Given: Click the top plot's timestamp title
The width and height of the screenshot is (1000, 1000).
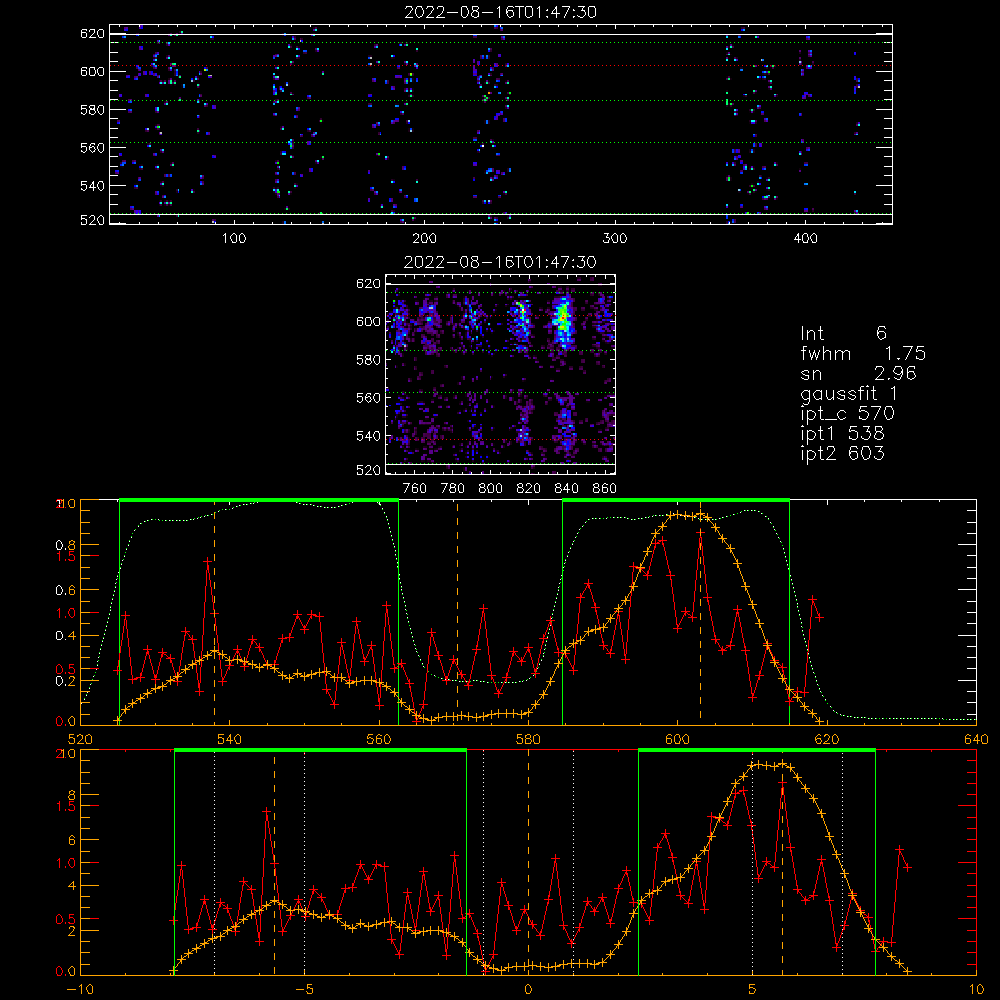Looking at the screenshot, I should 501,12.
